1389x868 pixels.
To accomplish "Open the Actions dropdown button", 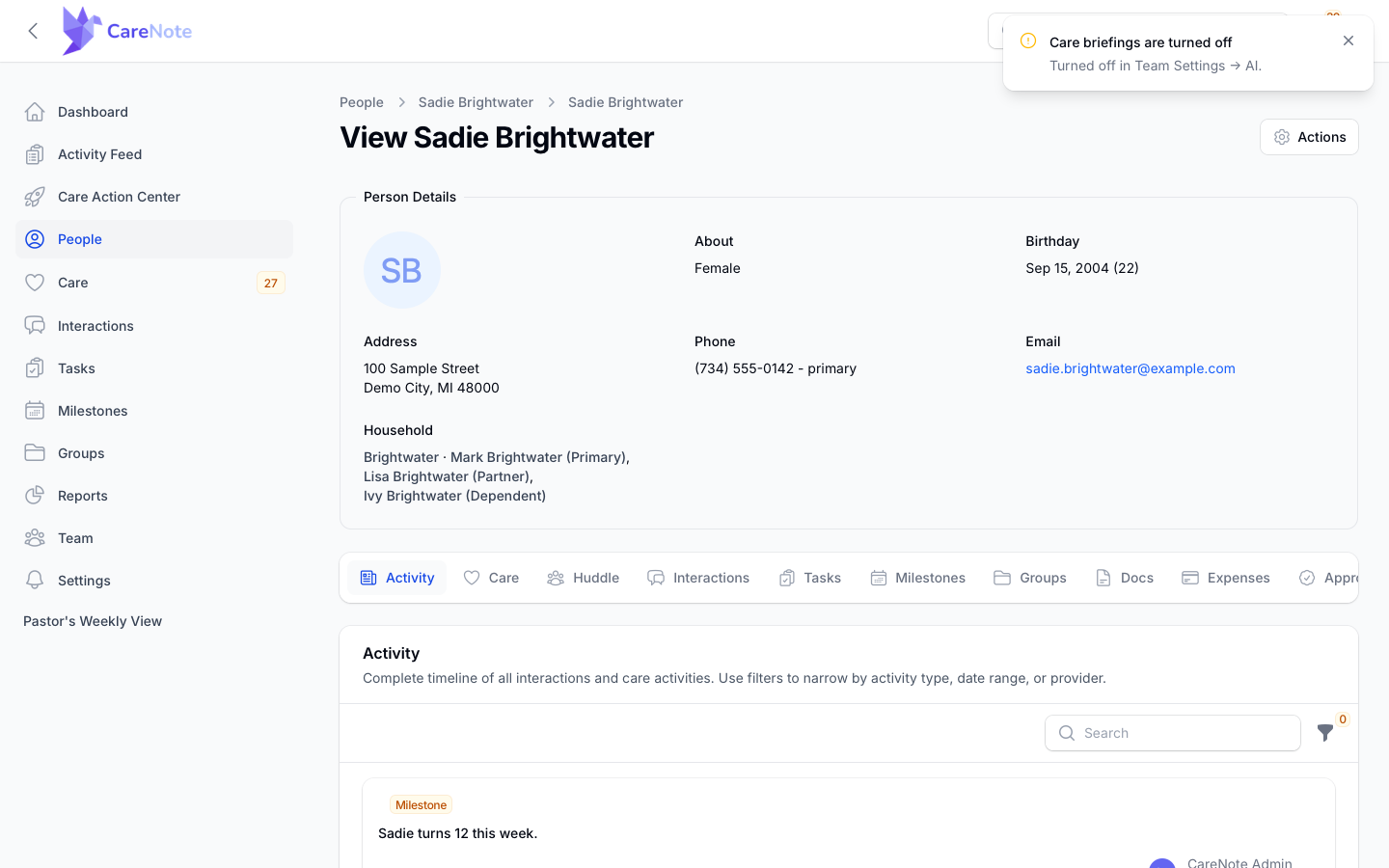I will 1309,137.
